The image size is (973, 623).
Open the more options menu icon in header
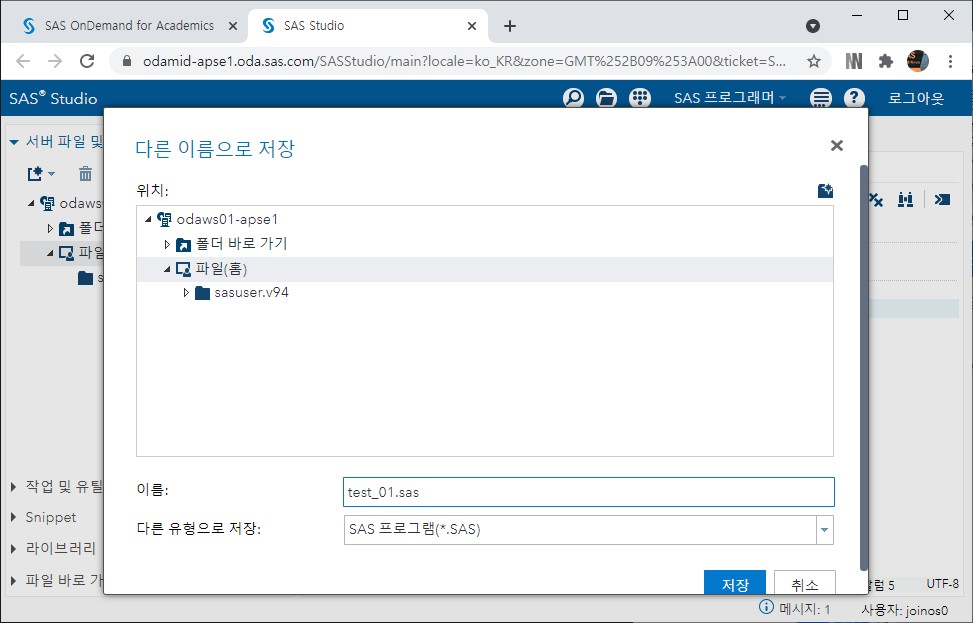point(821,98)
